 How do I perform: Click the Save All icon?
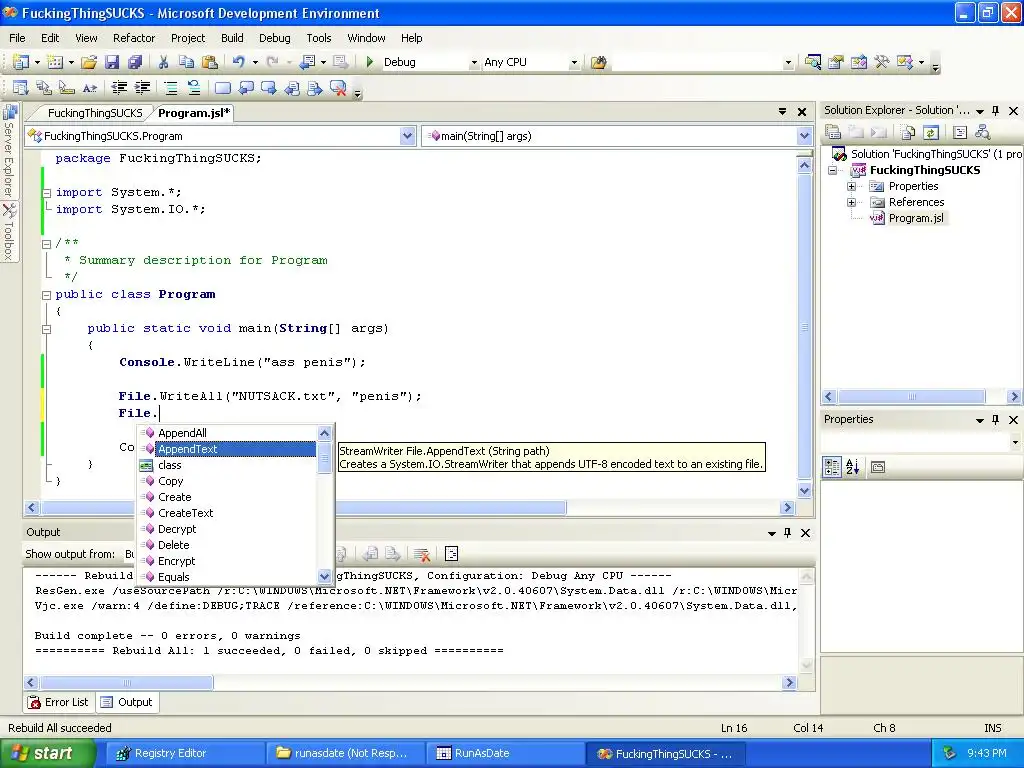click(x=135, y=62)
